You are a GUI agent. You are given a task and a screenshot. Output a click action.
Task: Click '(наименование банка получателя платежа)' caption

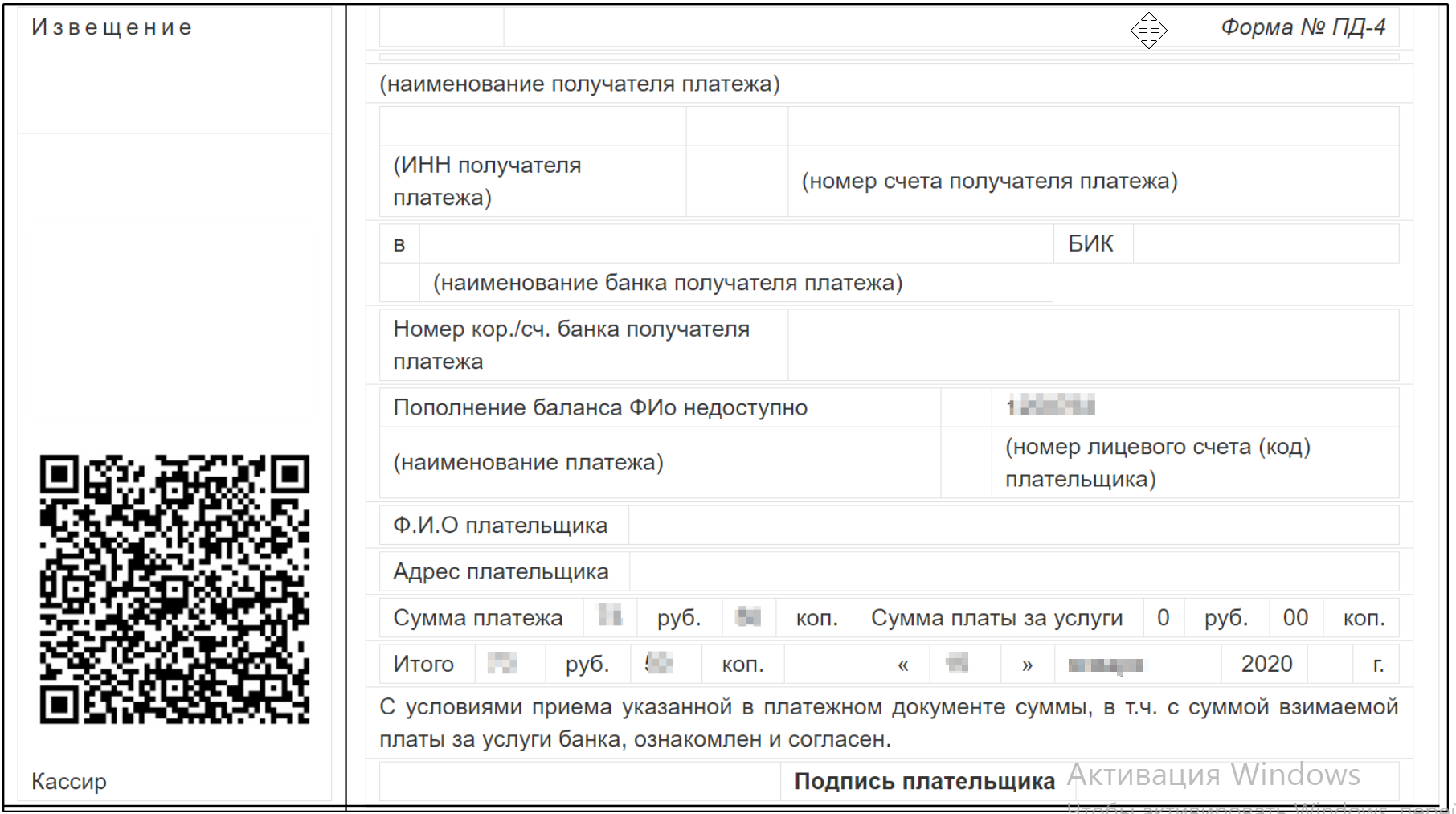(668, 283)
